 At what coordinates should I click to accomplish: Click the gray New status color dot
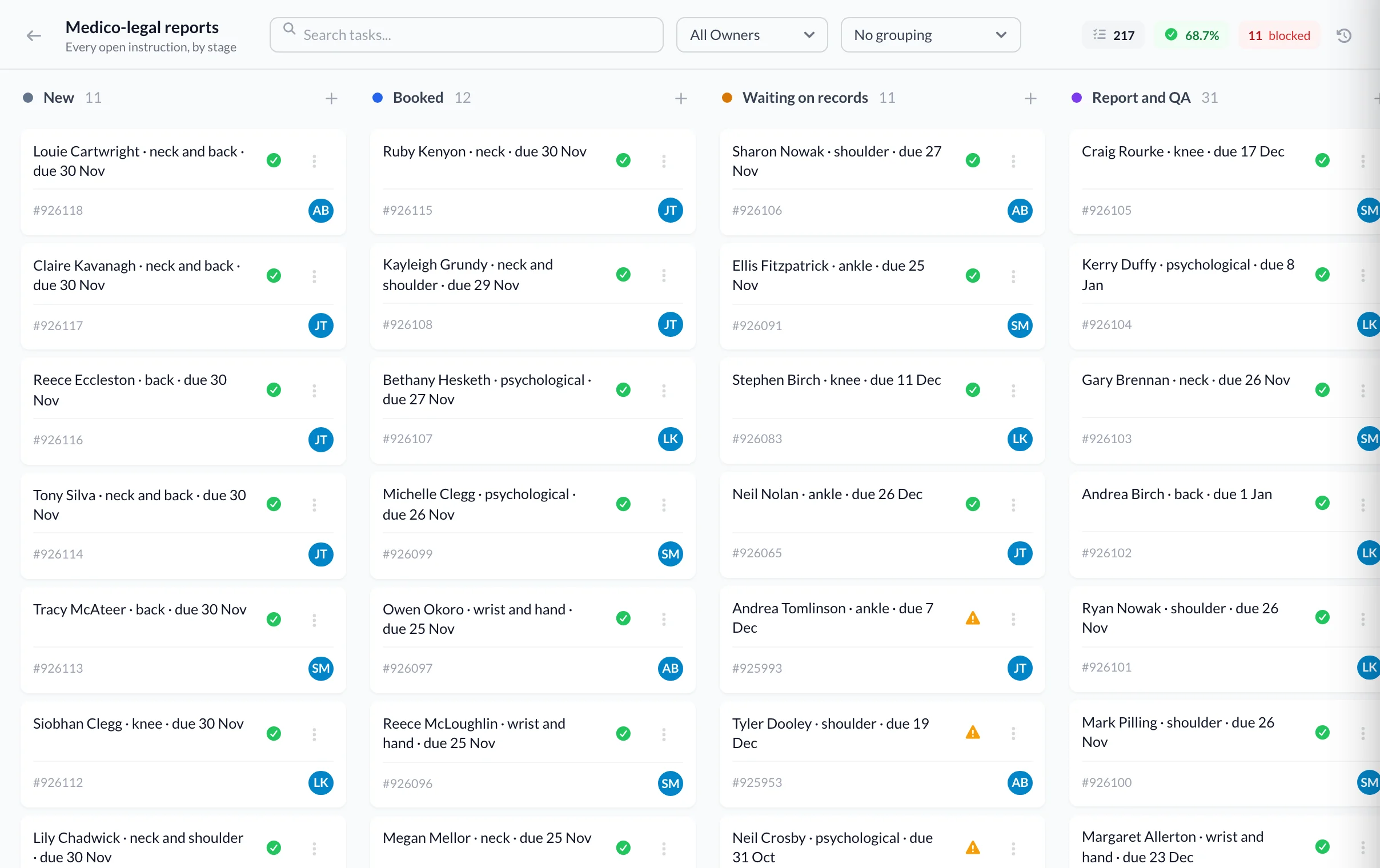[x=28, y=98]
